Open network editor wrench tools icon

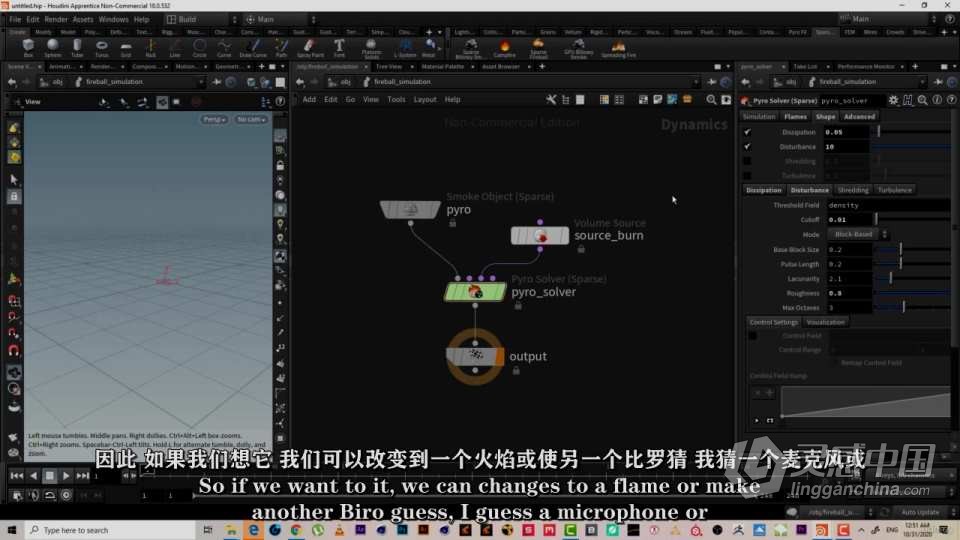click(x=551, y=99)
